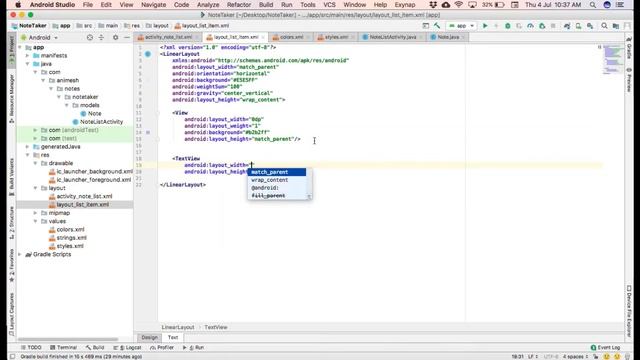This screenshot has height=360, width=640.
Task: Open the Resource Manager side tab
Action: tap(11, 98)
